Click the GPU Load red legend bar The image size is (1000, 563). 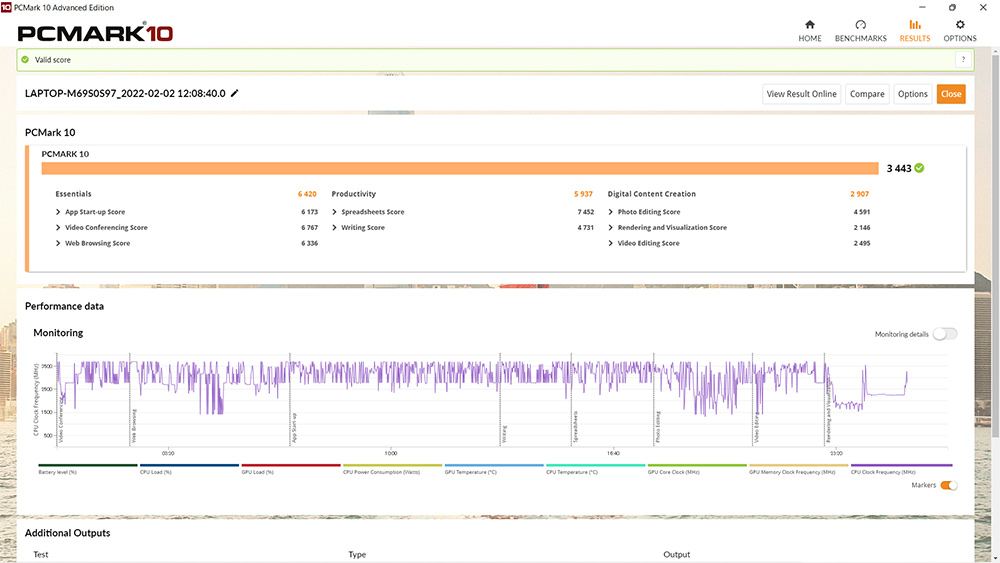click(291, 467)
